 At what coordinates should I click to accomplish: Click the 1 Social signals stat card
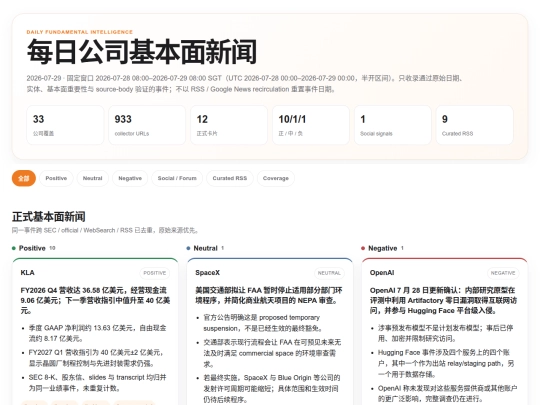(x=393, y=125)
